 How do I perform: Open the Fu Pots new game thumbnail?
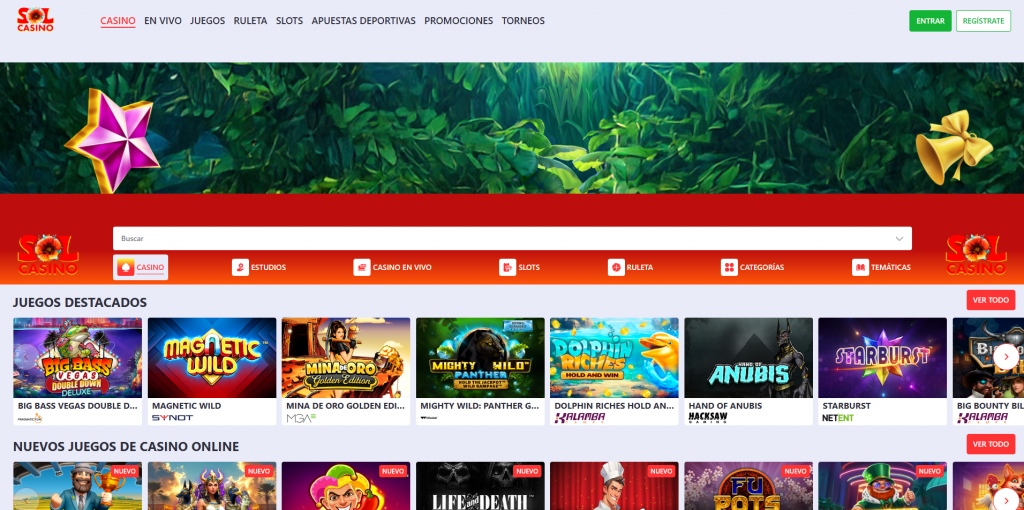(x=748, y=486)
